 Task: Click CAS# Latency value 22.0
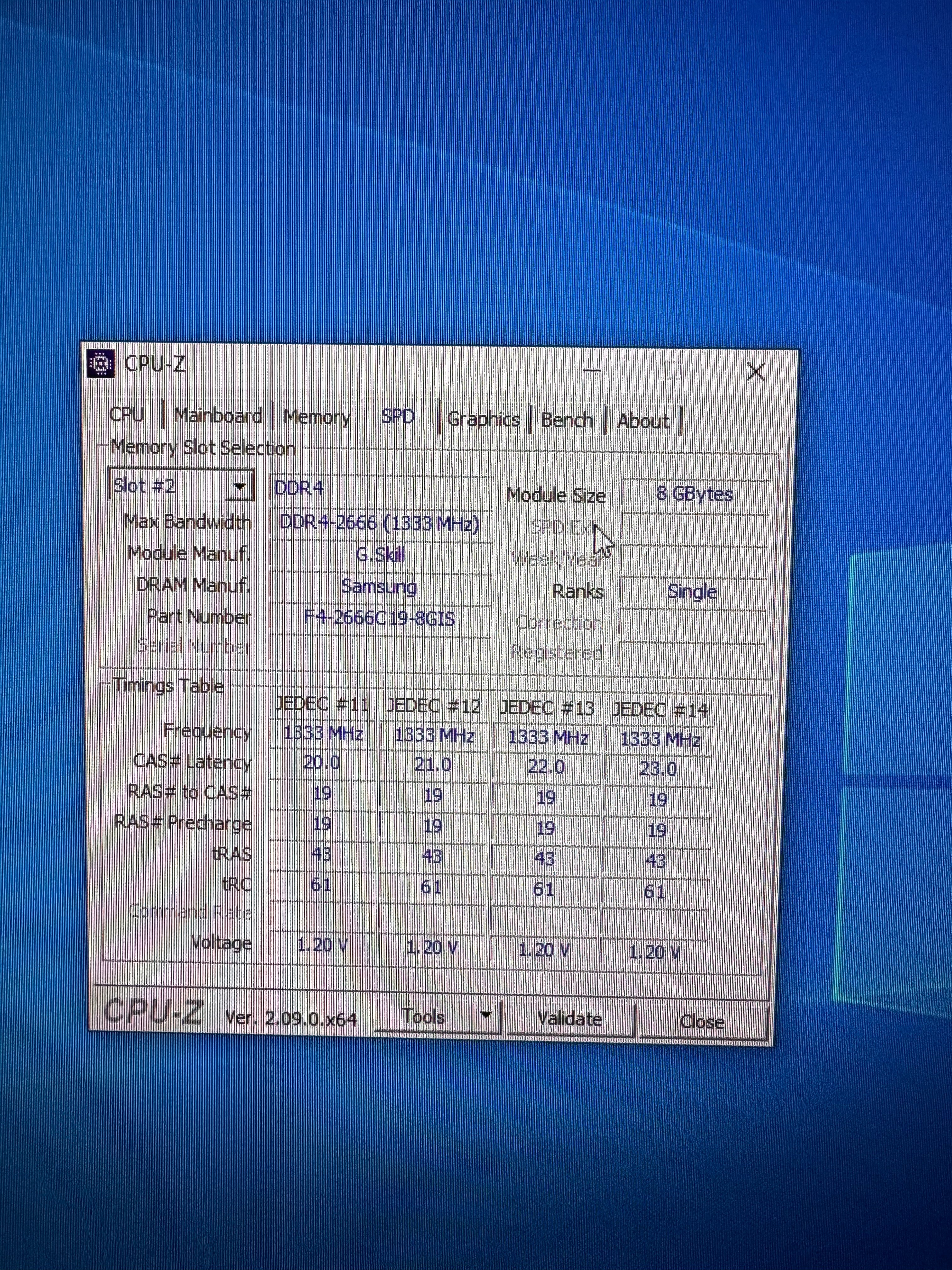click(546, 767)
